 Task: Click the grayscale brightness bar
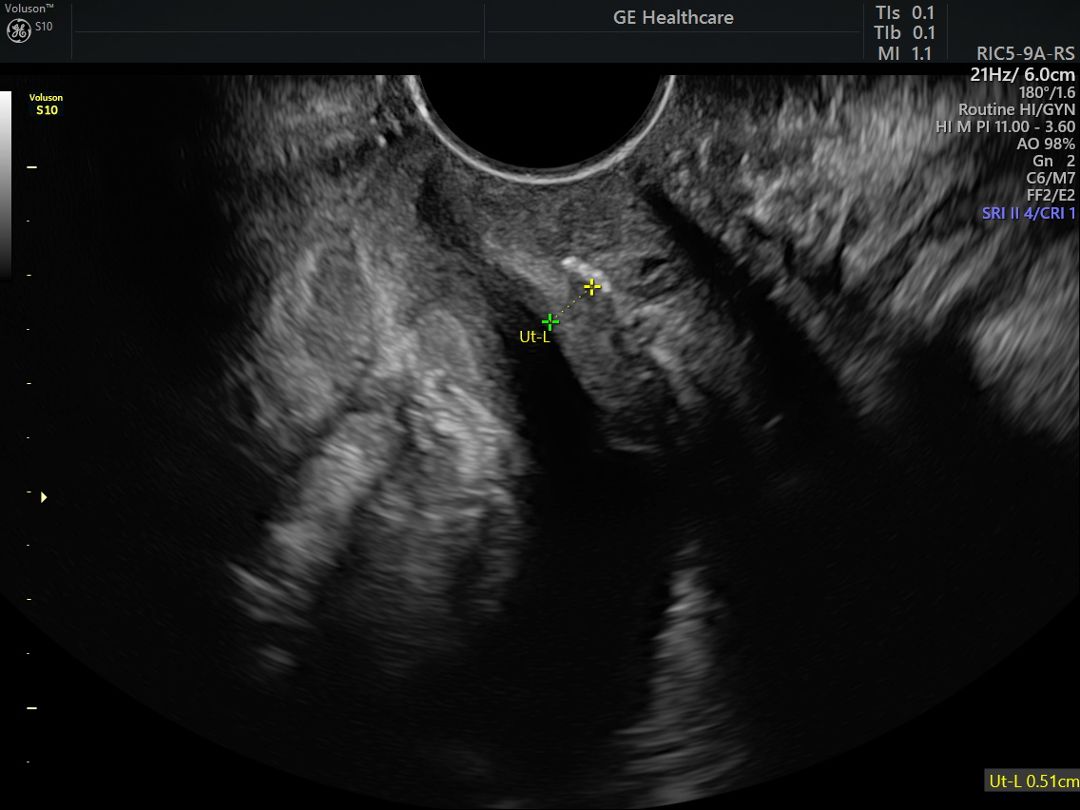6,184
